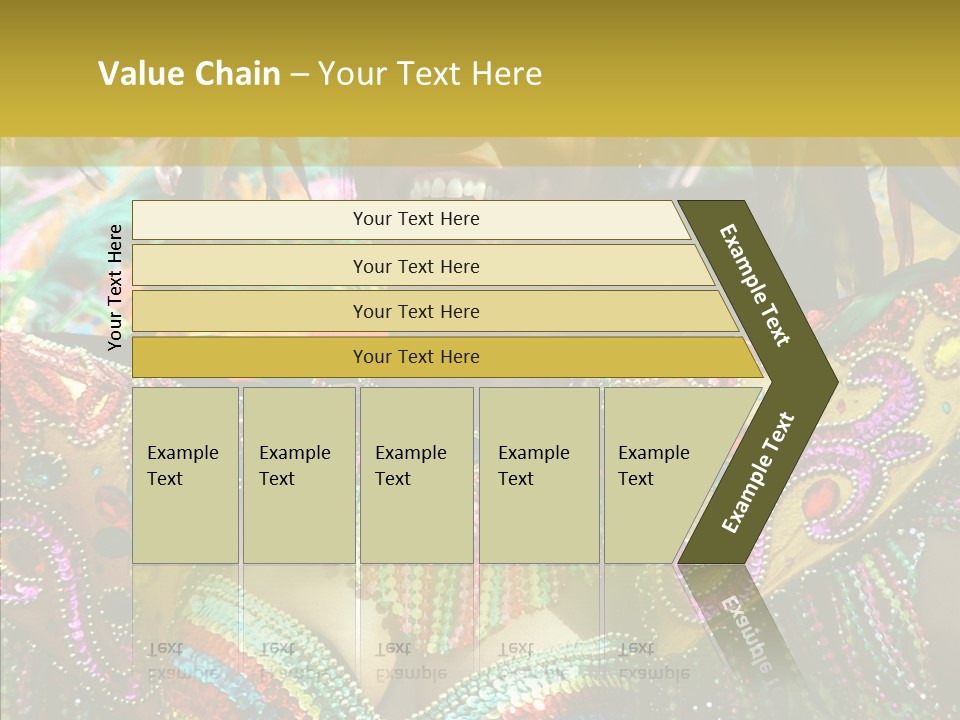Click the white teeth in the background photo
The height and width of the screenshot is (720, 960).
coord(454,188)
